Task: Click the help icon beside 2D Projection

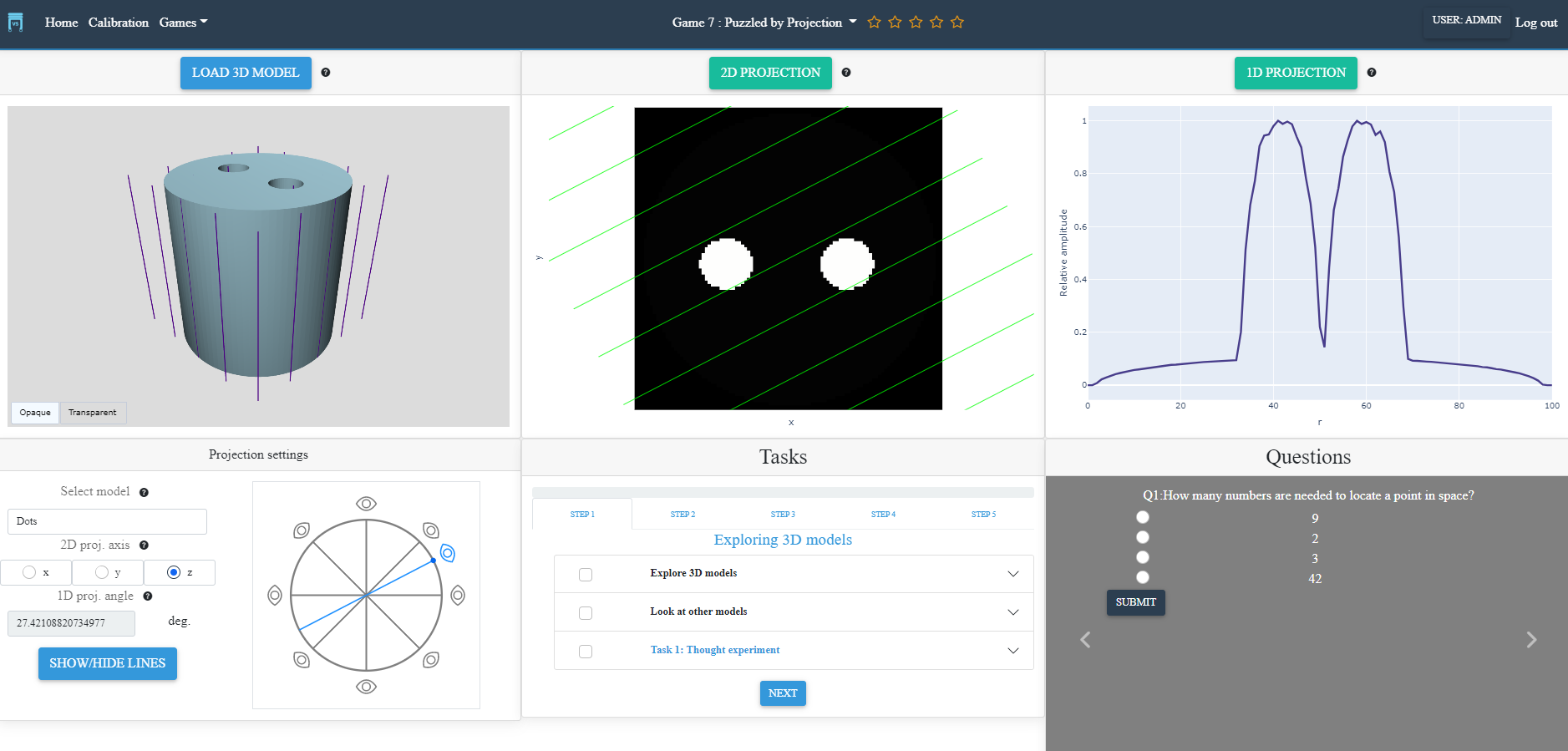Action: point(846,73)
